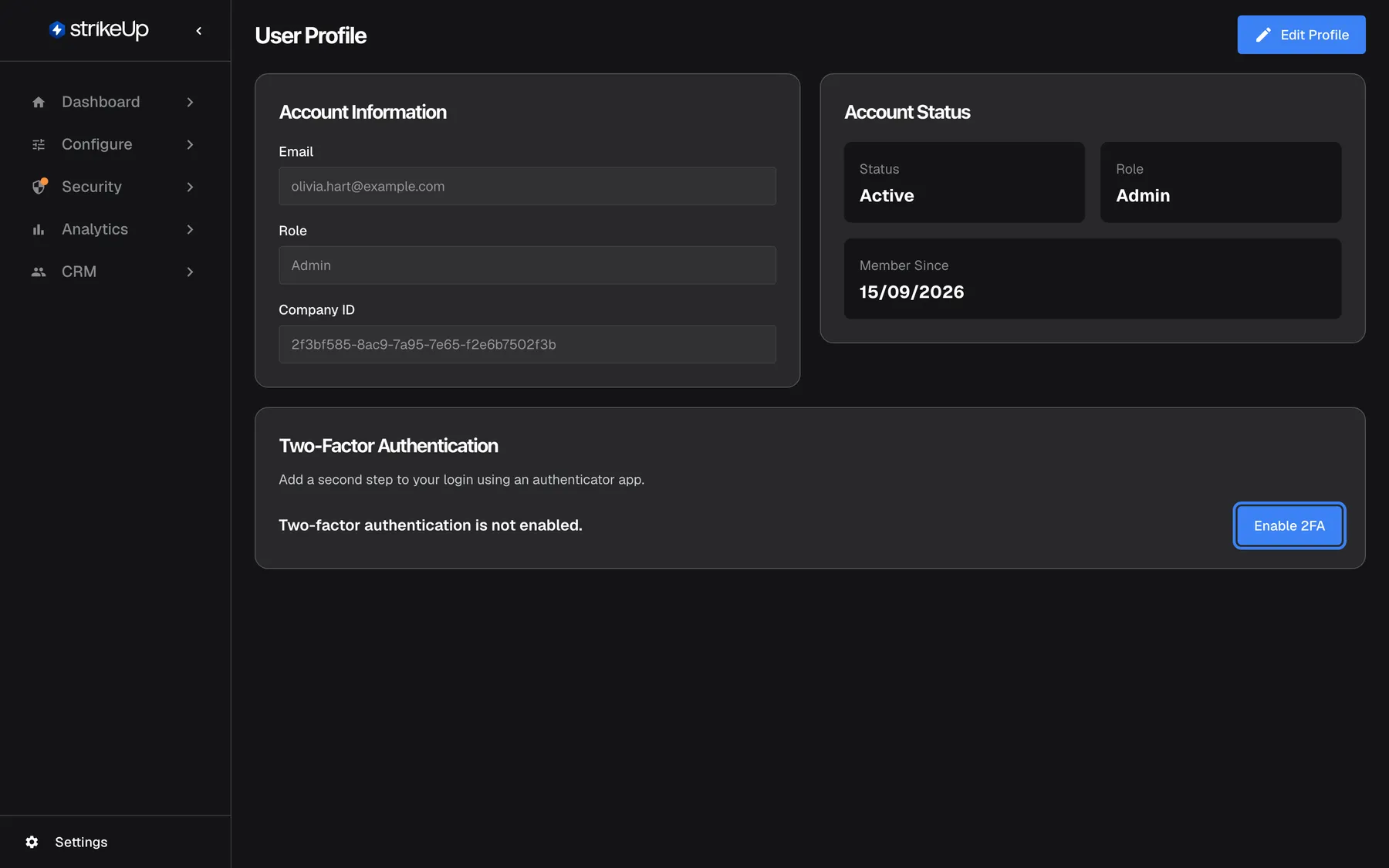The image size is (1389, 868).
Task: Click the Edit Profile button
Action: click(1301, 35)
